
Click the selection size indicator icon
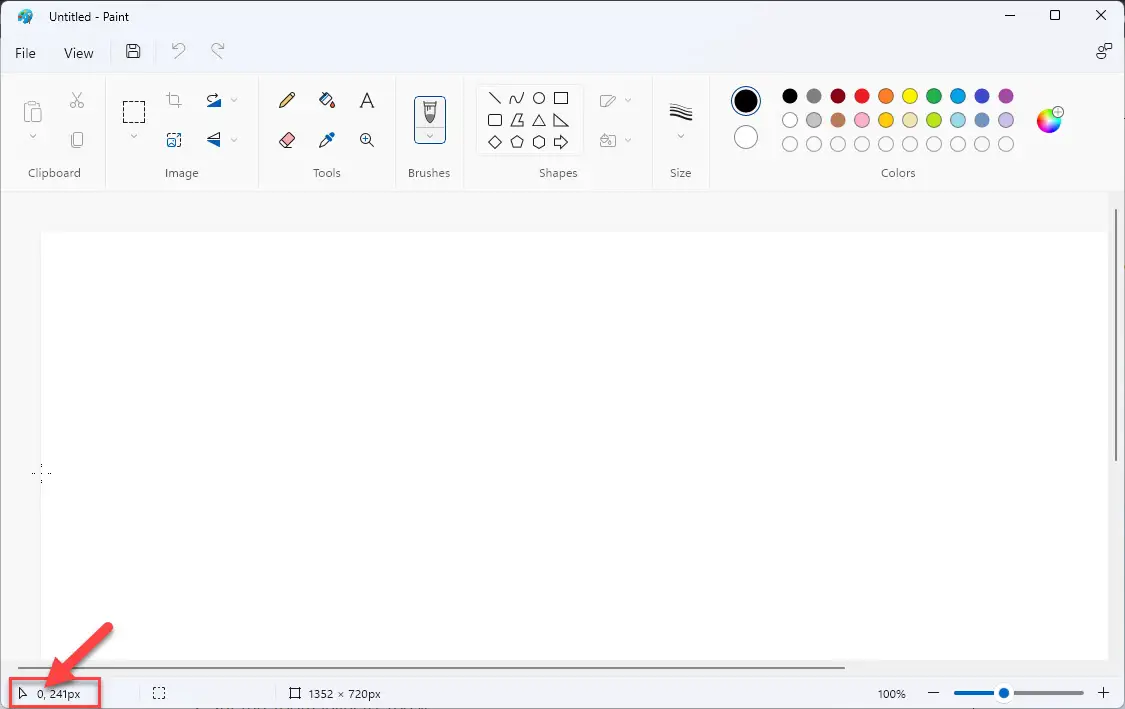159,693
